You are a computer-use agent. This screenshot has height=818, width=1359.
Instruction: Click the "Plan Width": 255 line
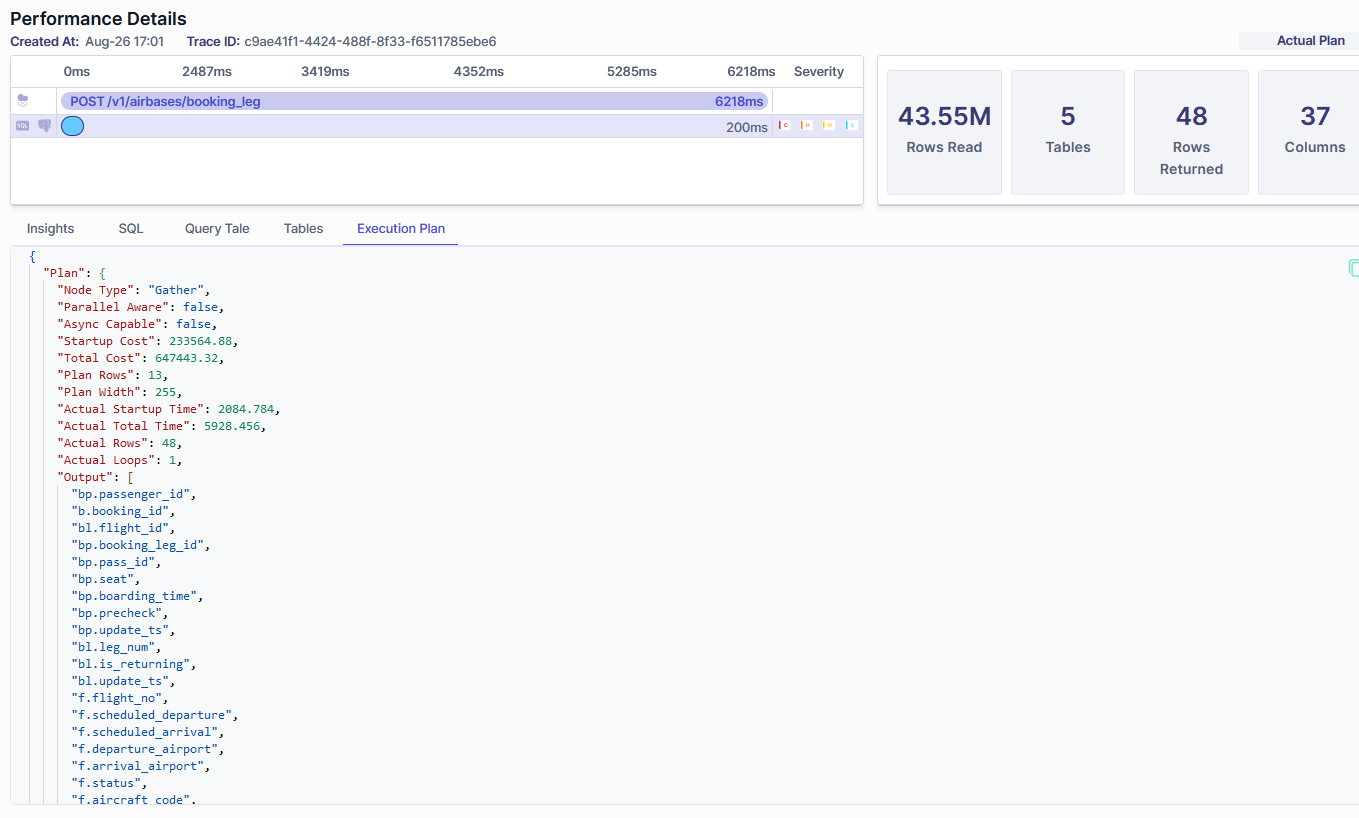[120, 392]
